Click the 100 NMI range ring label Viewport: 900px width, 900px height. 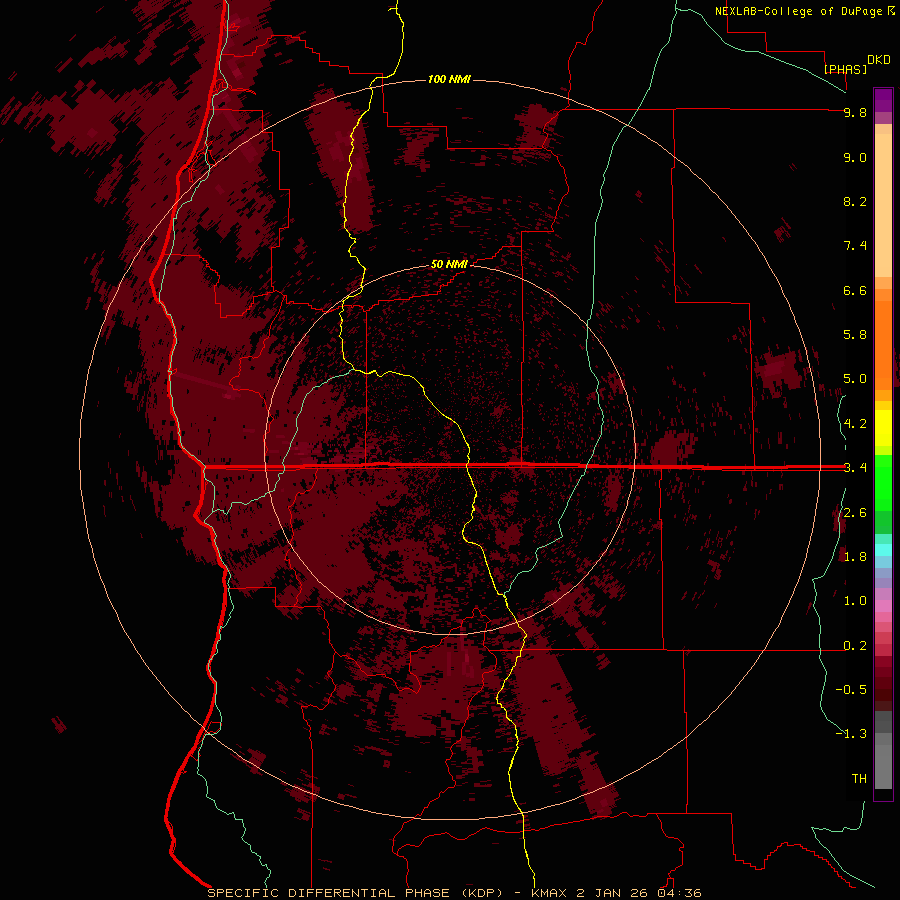point(449,79)
